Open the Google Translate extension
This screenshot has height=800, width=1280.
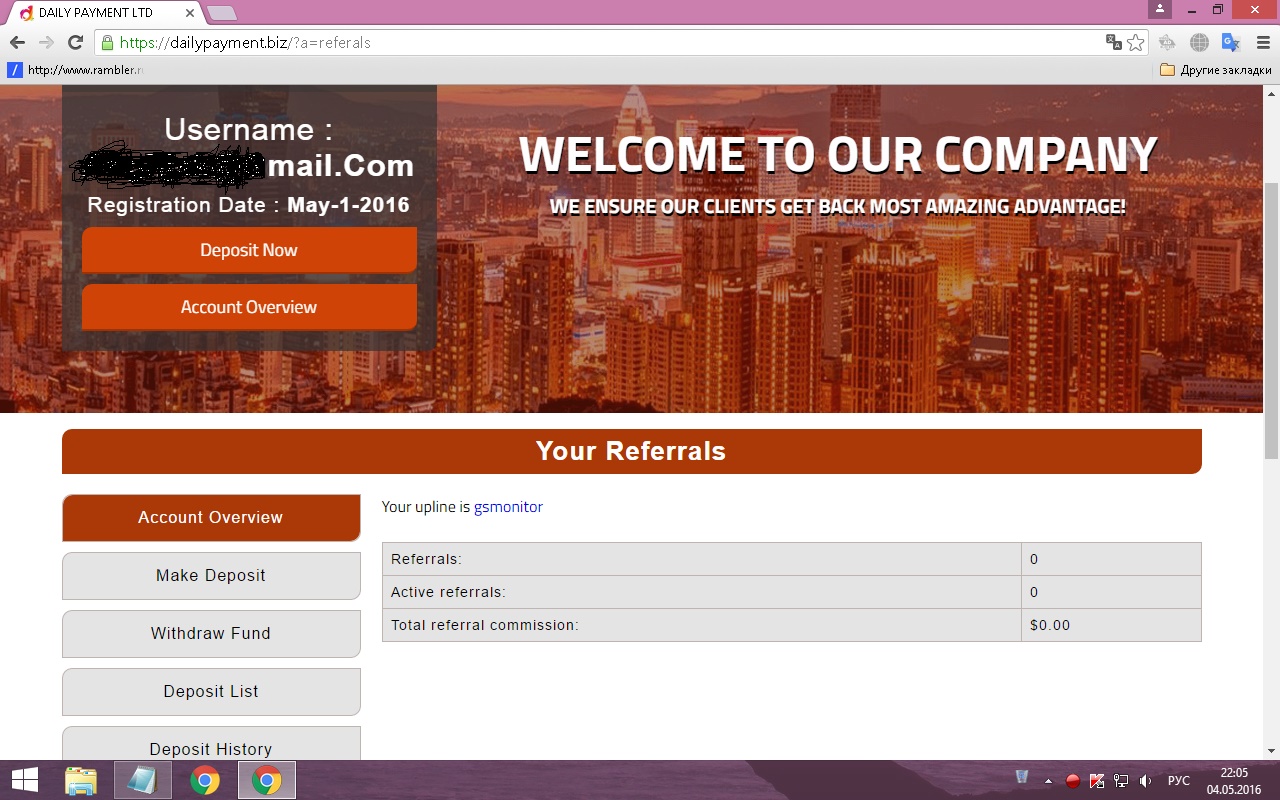tap(1231, 43)
